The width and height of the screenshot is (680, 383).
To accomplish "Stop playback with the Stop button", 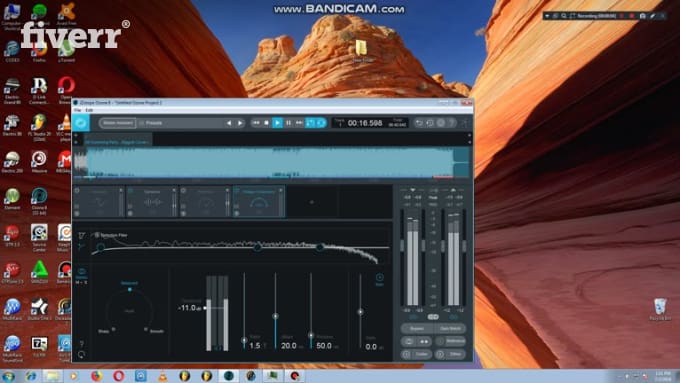I will tap(267, 123).
